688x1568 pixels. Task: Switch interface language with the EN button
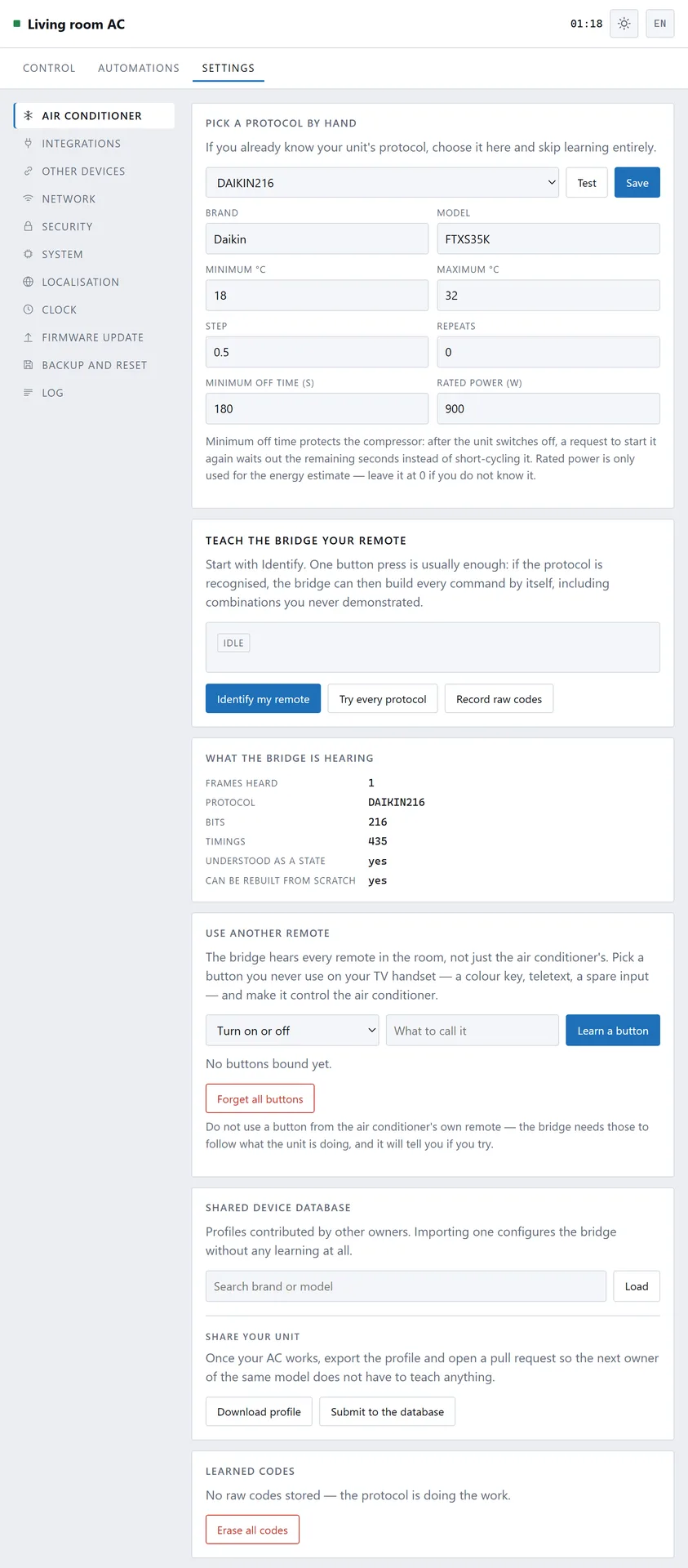659,24
